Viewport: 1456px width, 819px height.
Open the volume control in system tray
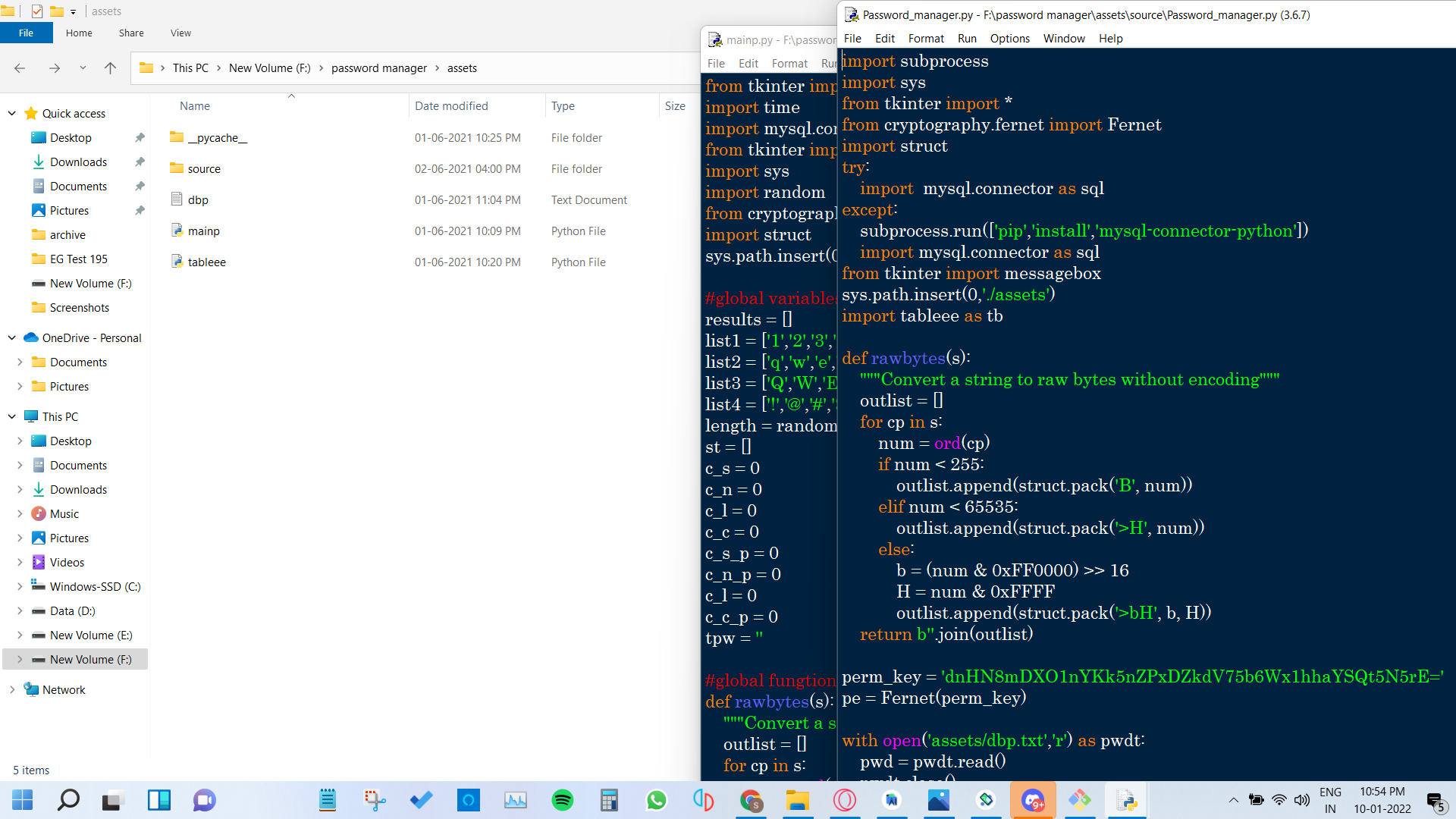click(1302, 800)
